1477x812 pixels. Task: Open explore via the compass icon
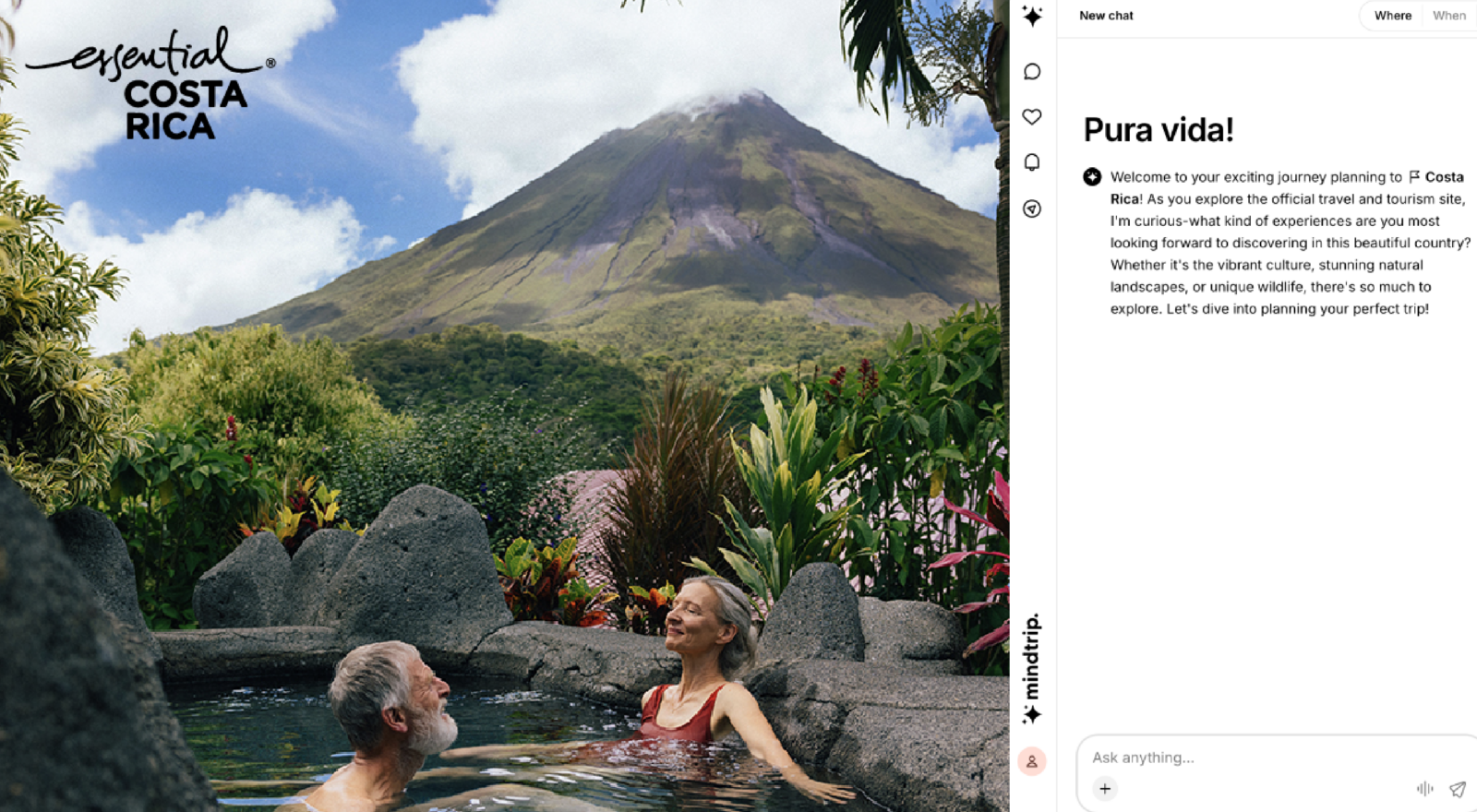(x=1032, y=209)
